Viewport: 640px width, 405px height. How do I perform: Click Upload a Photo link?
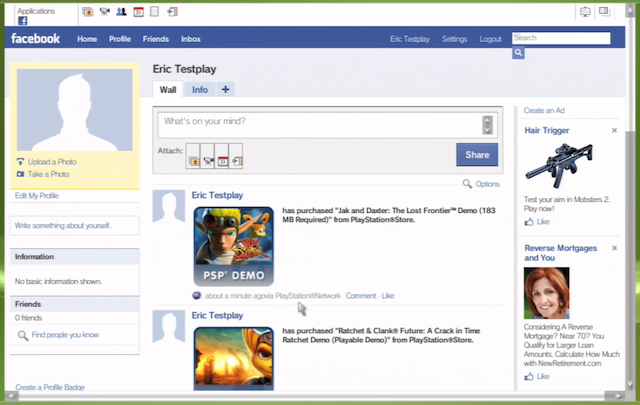52,162
